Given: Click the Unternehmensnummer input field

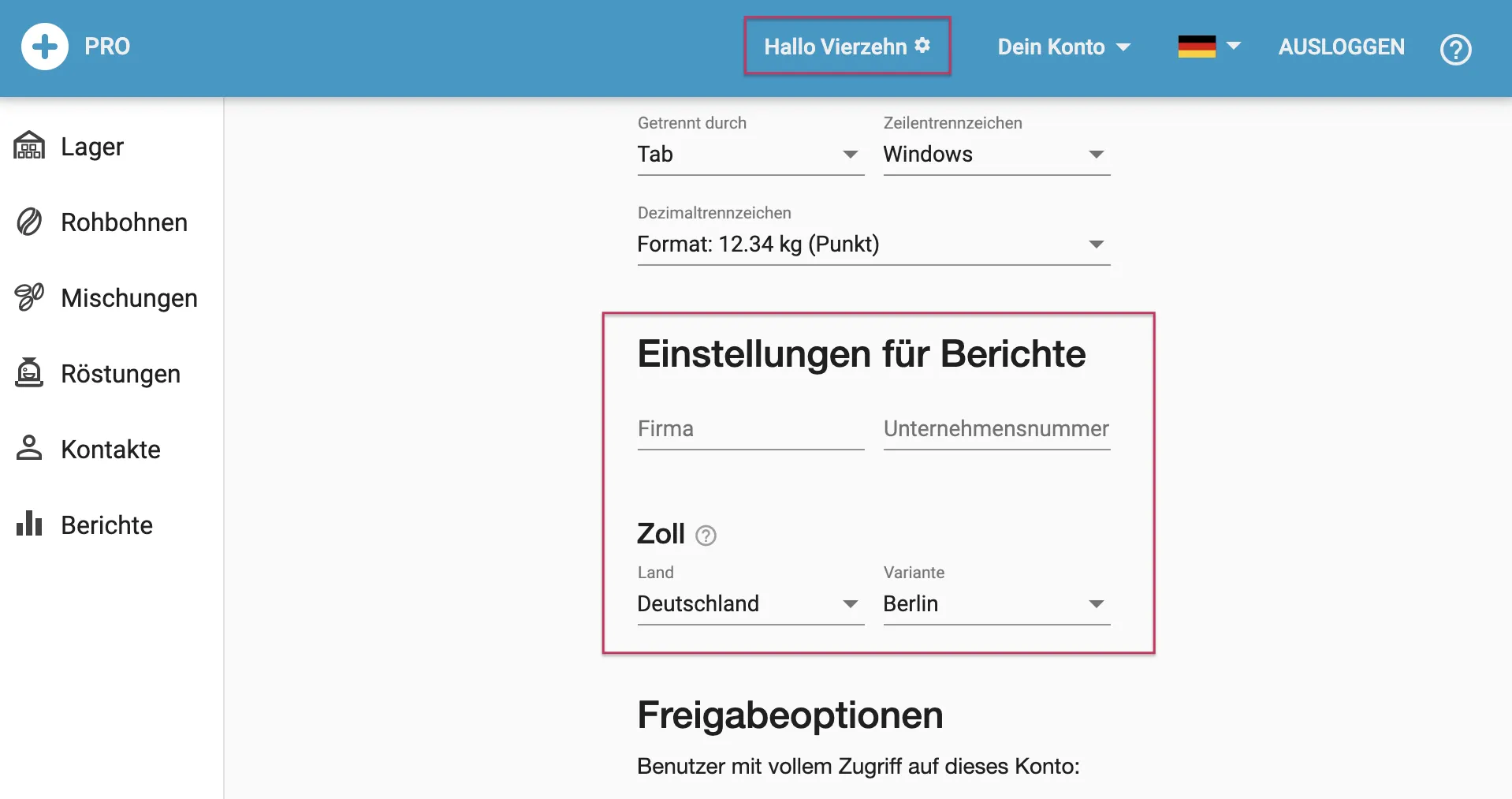Looking at the screenshot, I should pos(996,430).
